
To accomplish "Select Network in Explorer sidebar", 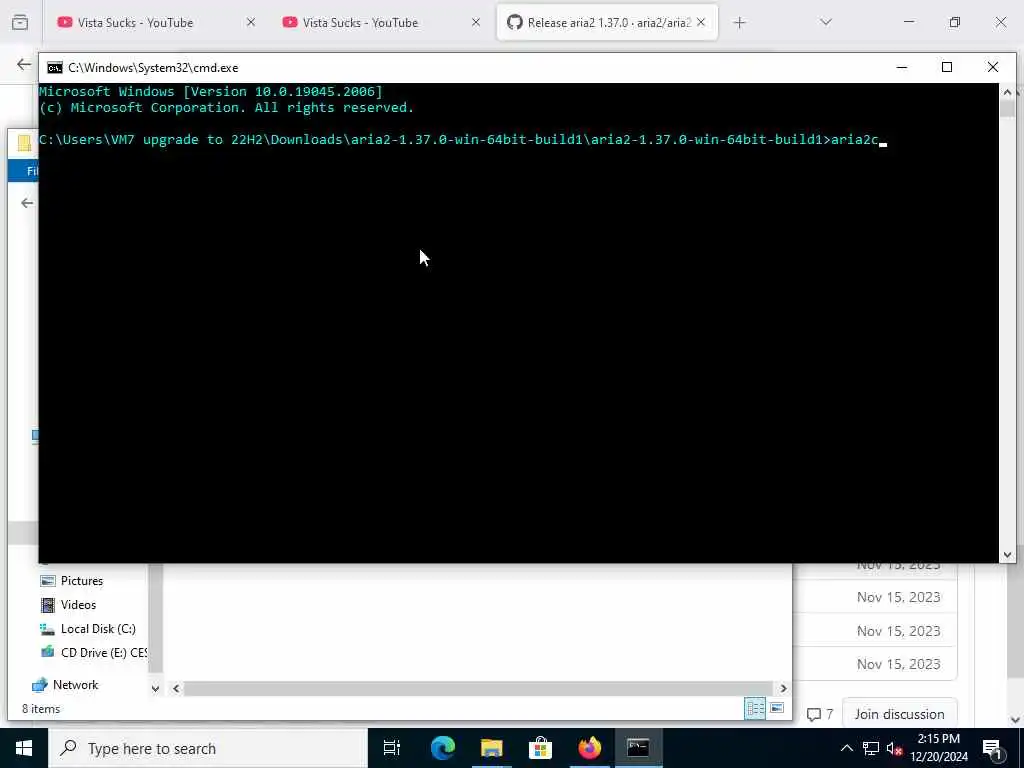I will coord(75,684).
